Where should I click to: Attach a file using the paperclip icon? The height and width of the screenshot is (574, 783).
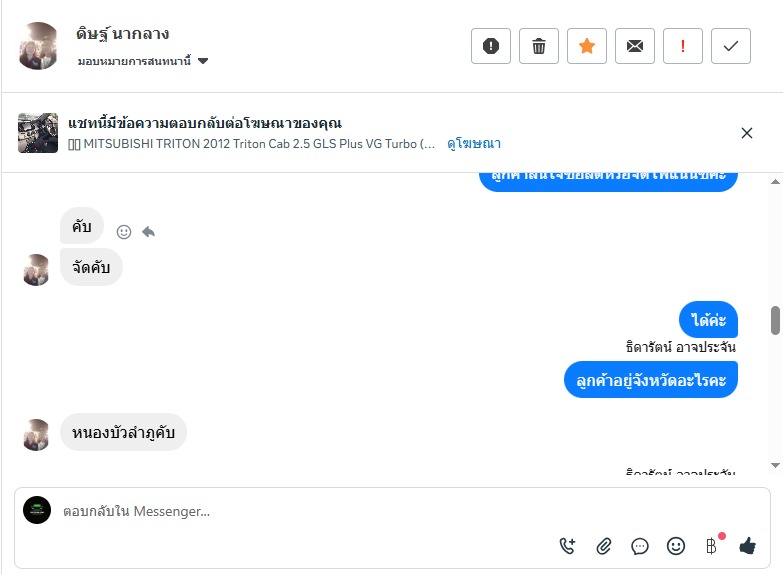(x=604, y=546)
